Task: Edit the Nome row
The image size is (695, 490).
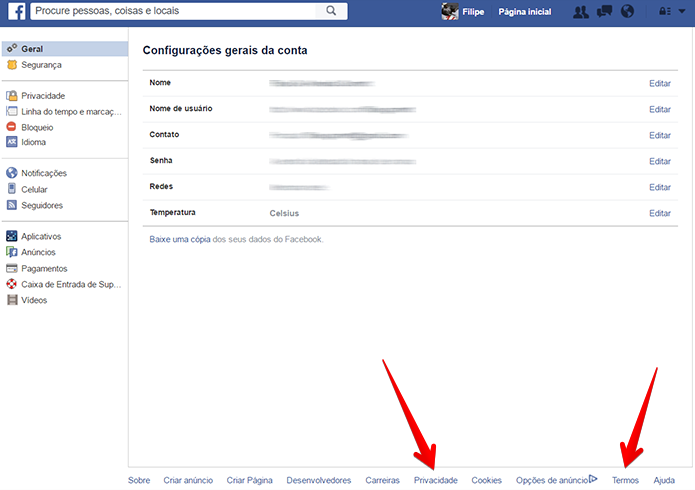Action: point(660,83)
